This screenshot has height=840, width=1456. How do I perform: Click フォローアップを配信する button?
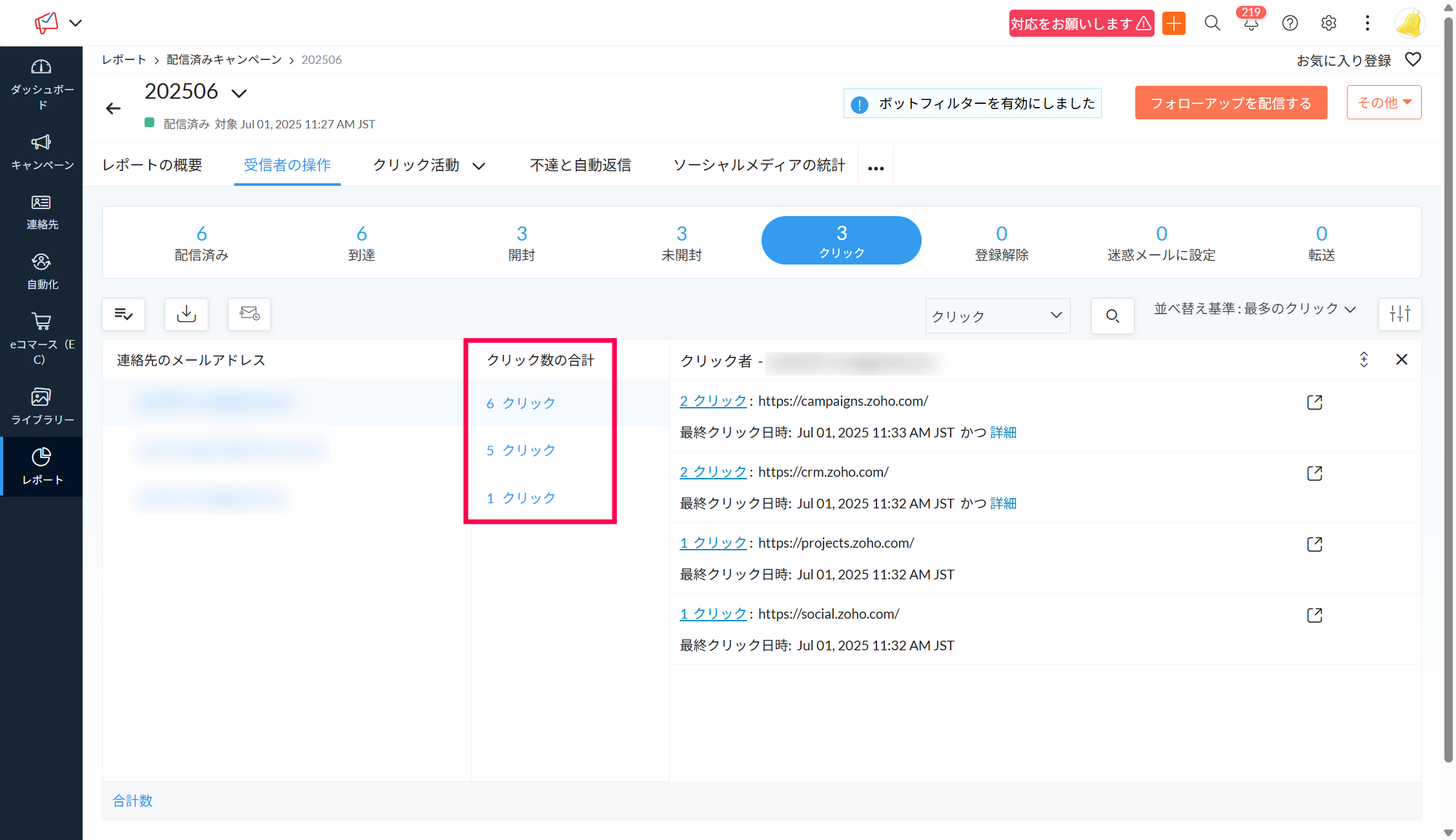(1231, 103)
